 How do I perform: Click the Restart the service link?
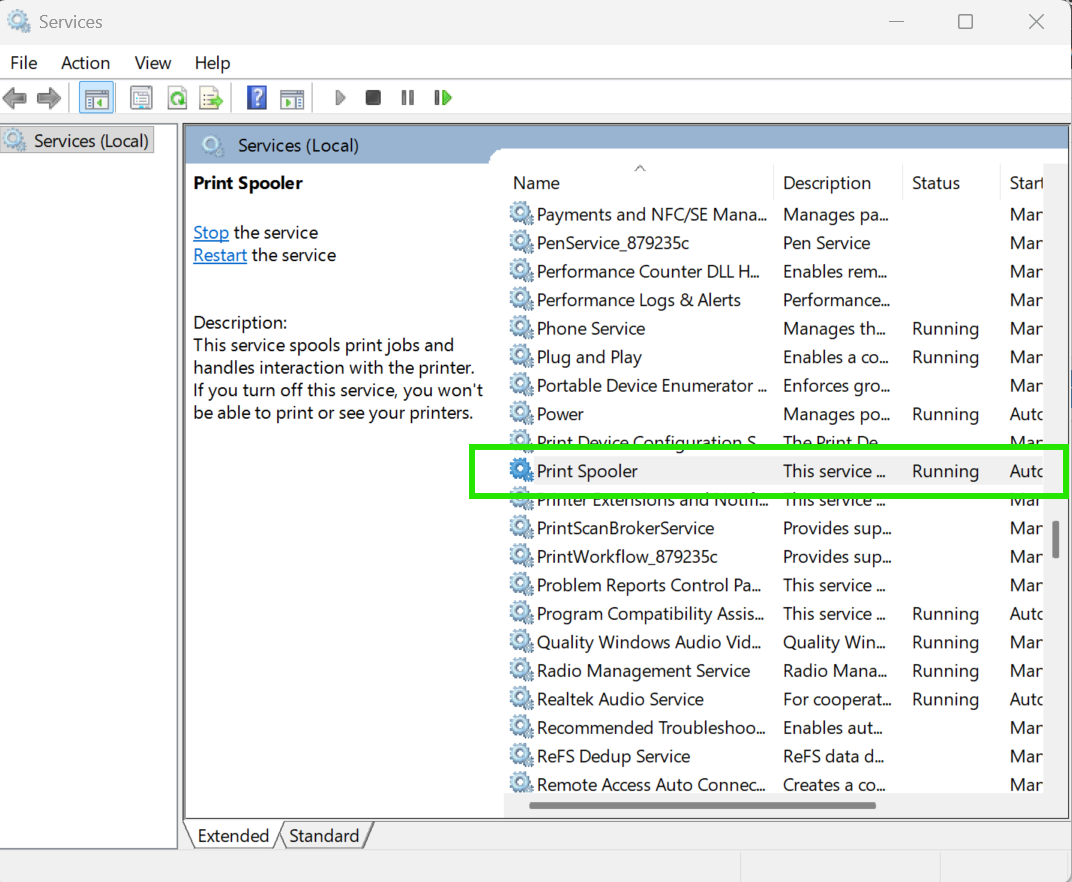pyautogui.click(x=219, y=255)
